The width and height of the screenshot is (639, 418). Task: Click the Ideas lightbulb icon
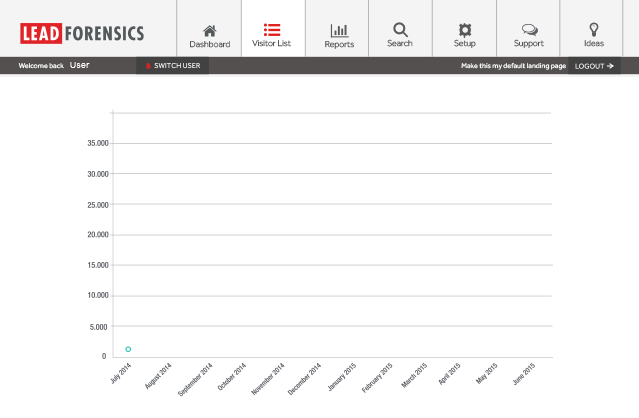[x=594, y=30]
